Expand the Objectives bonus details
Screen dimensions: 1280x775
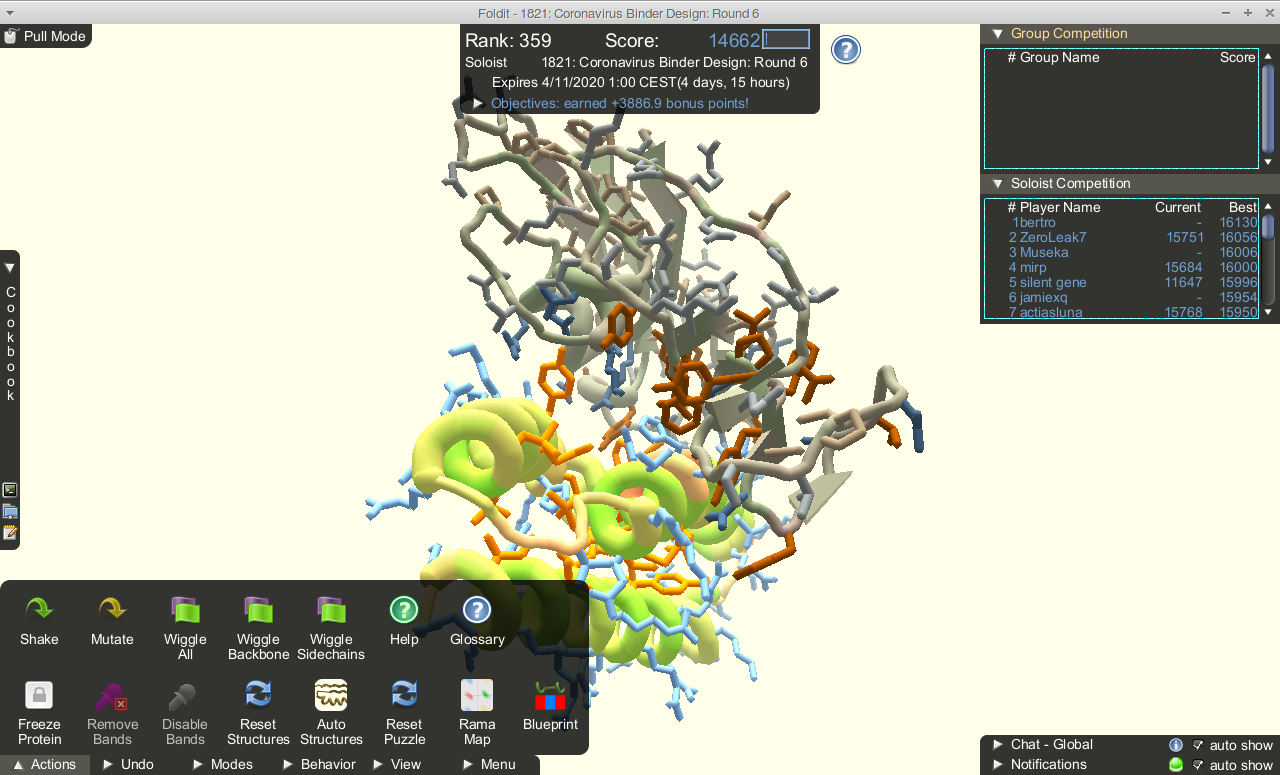click(x=479, y=103)
